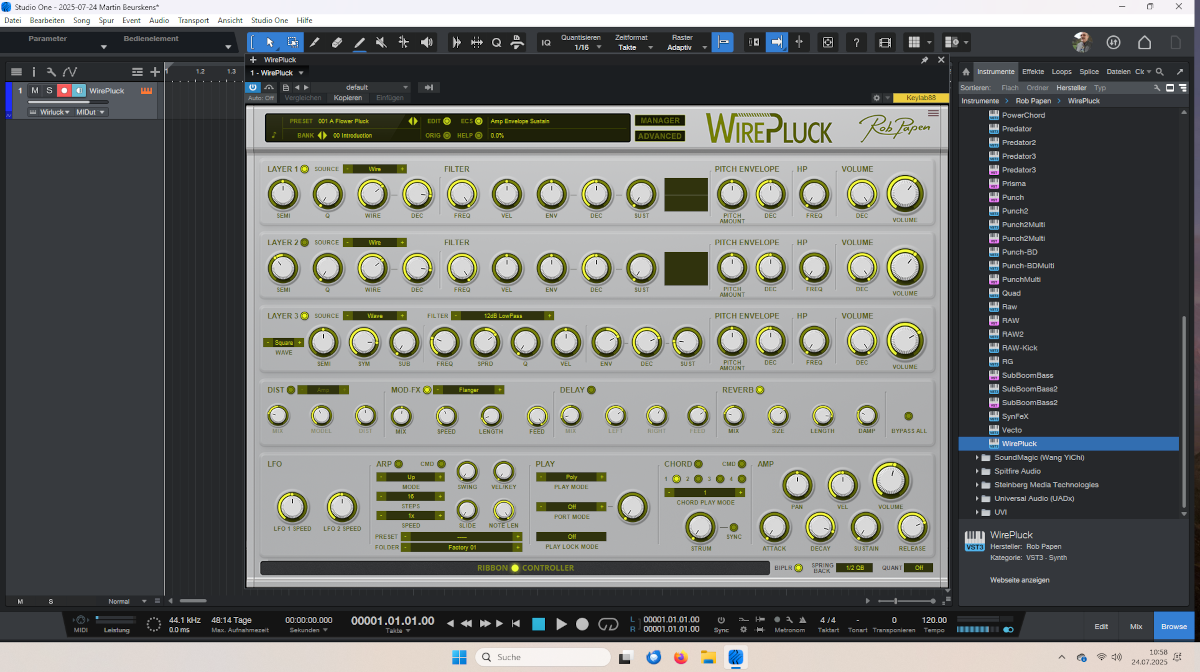1200x672 pixels.
Task: Open the Transport menu
Action: pyautogui.click(x=194, y=20)
